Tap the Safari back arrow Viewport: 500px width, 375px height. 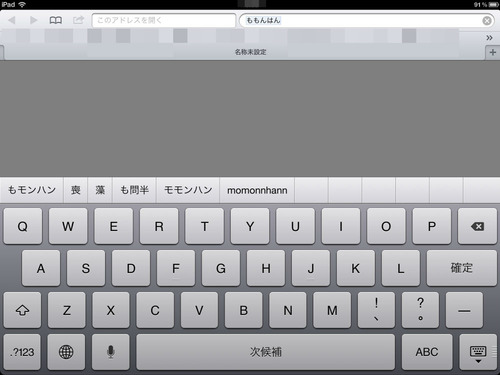tap(12, 20)
